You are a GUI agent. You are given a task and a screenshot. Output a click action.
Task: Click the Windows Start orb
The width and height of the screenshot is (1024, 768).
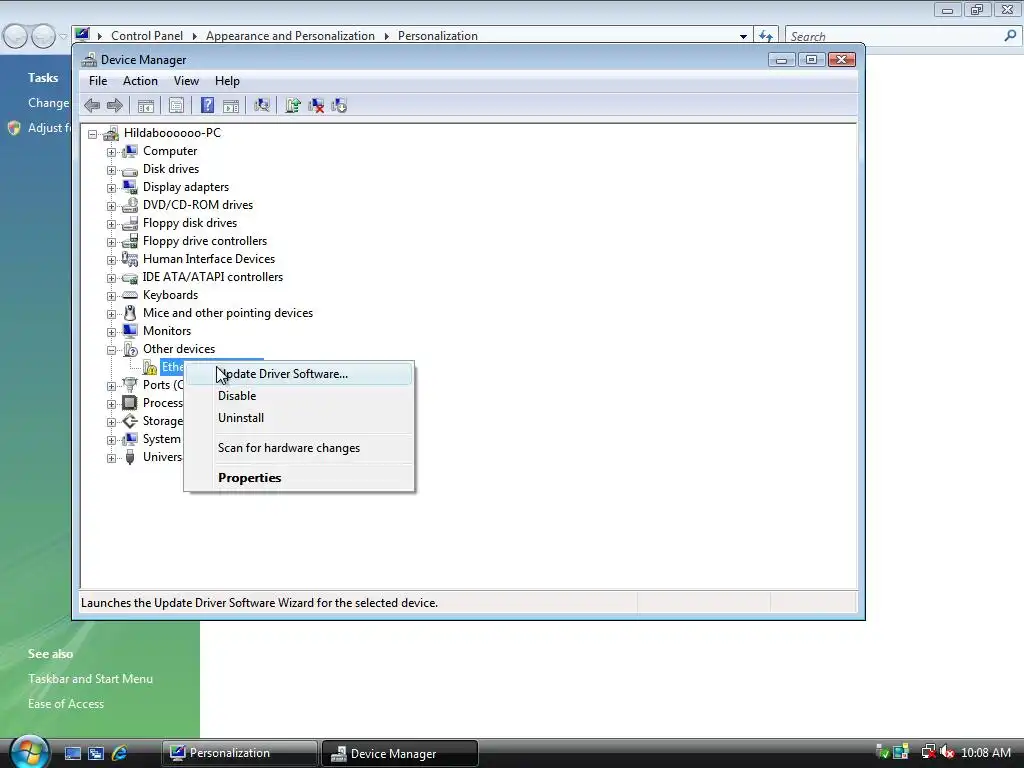(29, 752)
